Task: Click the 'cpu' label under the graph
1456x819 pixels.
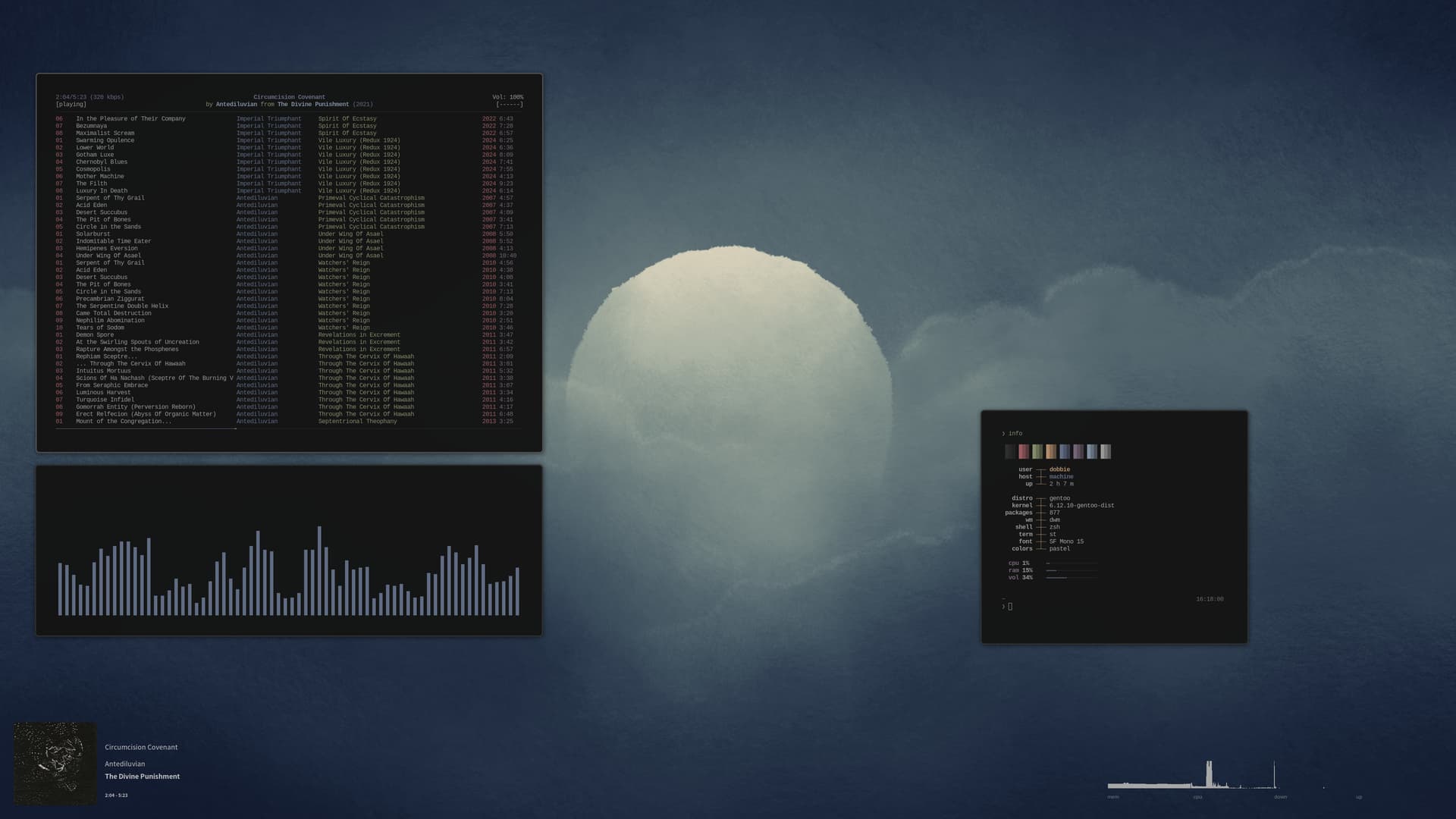Action: point(1197,797)
